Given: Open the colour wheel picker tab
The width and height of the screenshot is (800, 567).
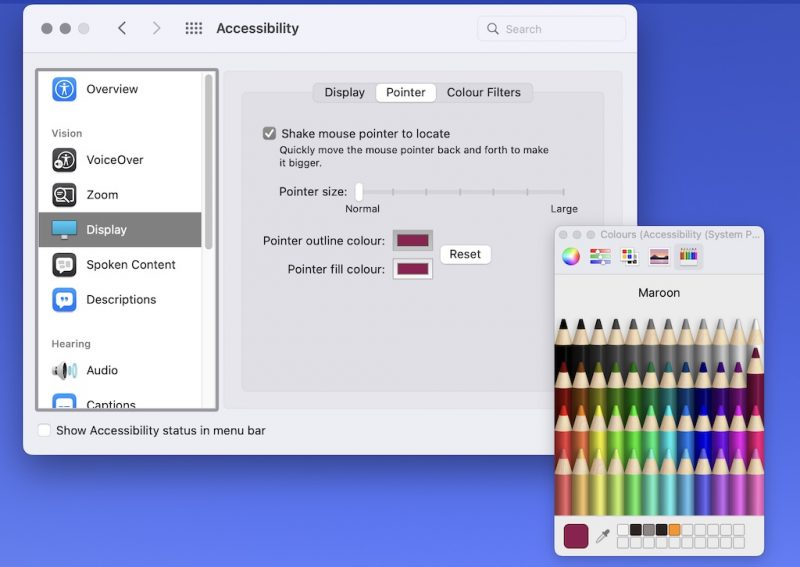Looking at the screenshot, I should coord(571,256).
